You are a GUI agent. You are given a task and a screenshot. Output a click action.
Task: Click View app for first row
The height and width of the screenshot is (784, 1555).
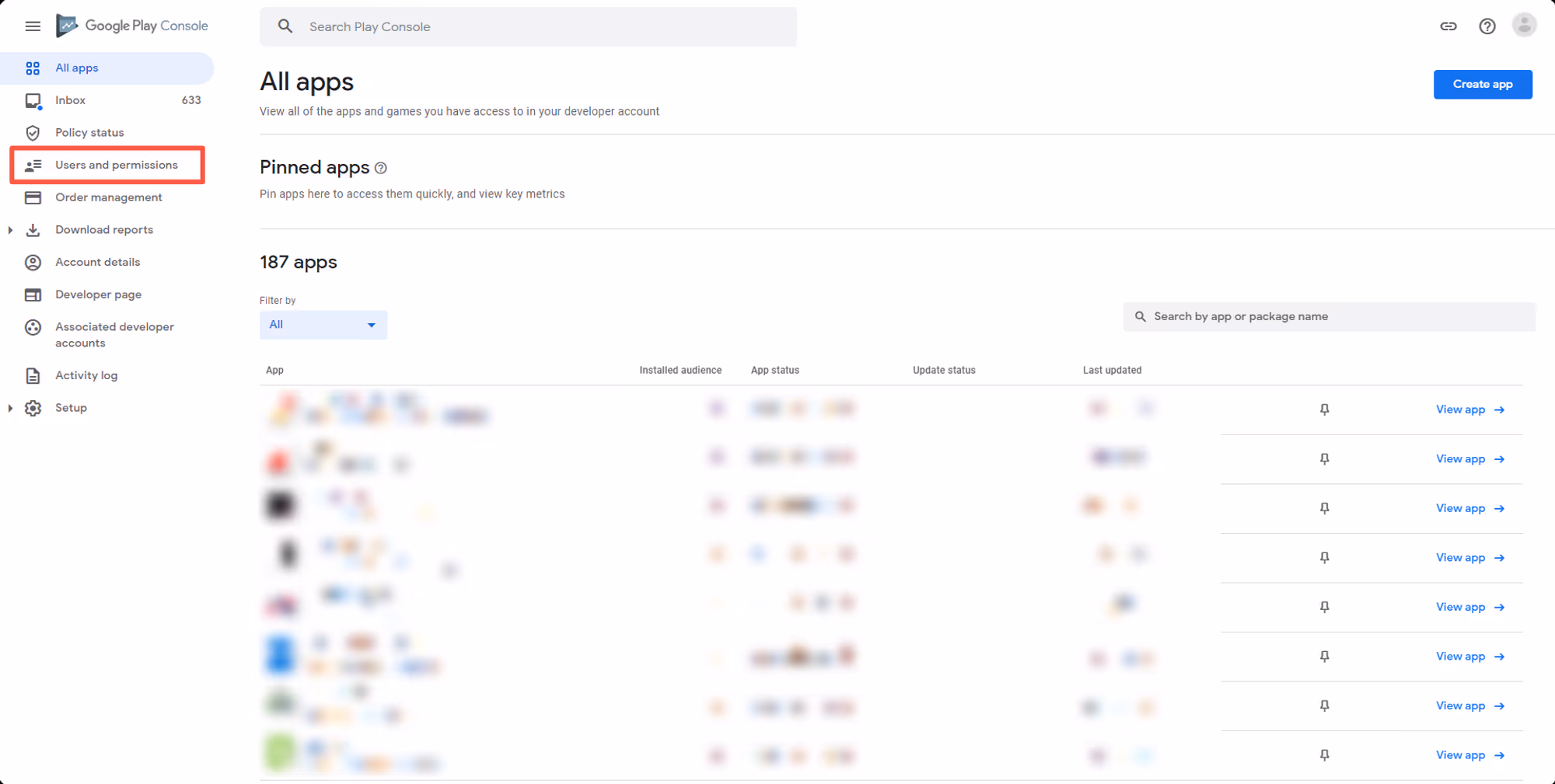[x=1470, y=409]
